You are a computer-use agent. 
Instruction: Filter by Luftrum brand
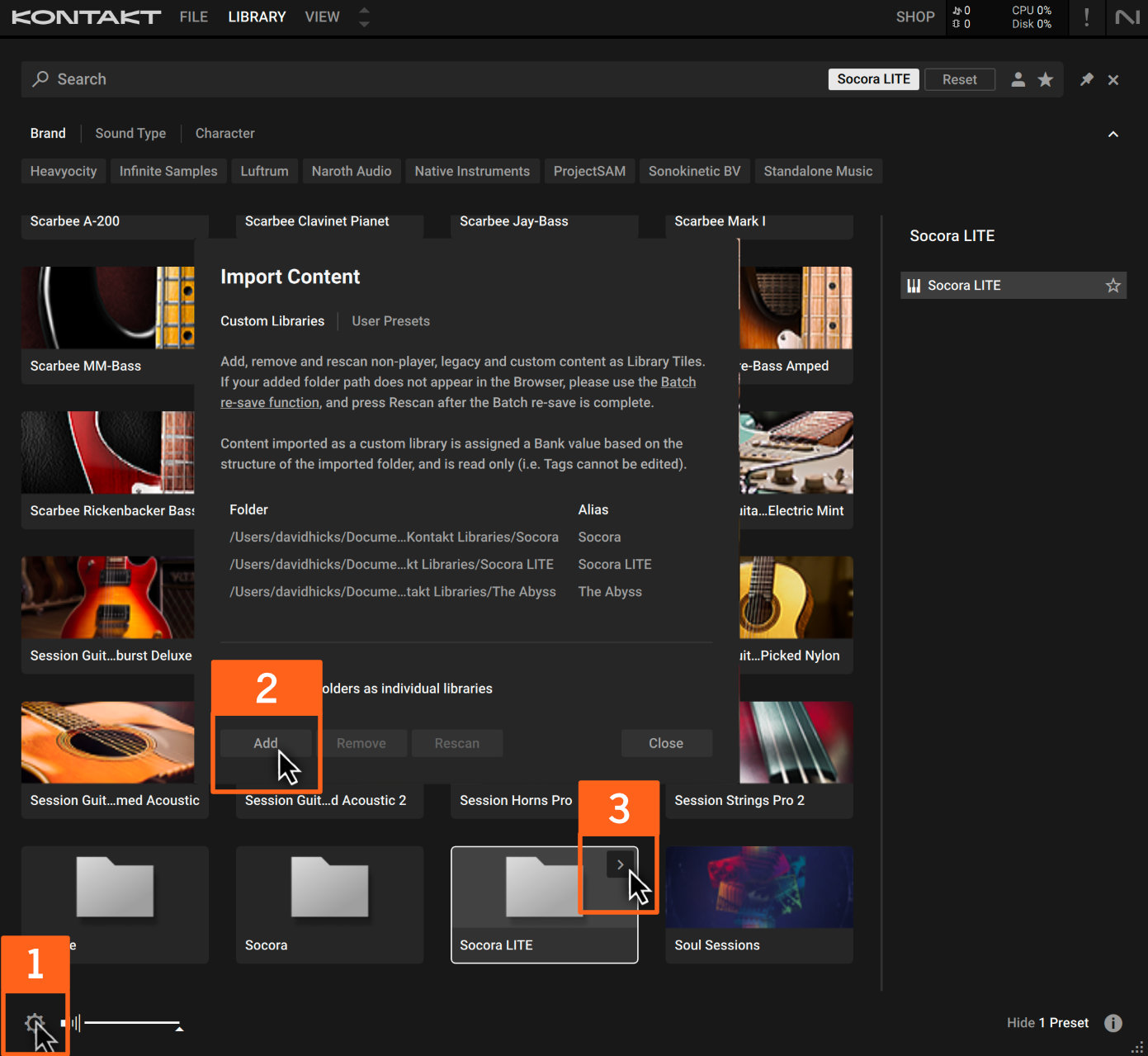point(264,171)
